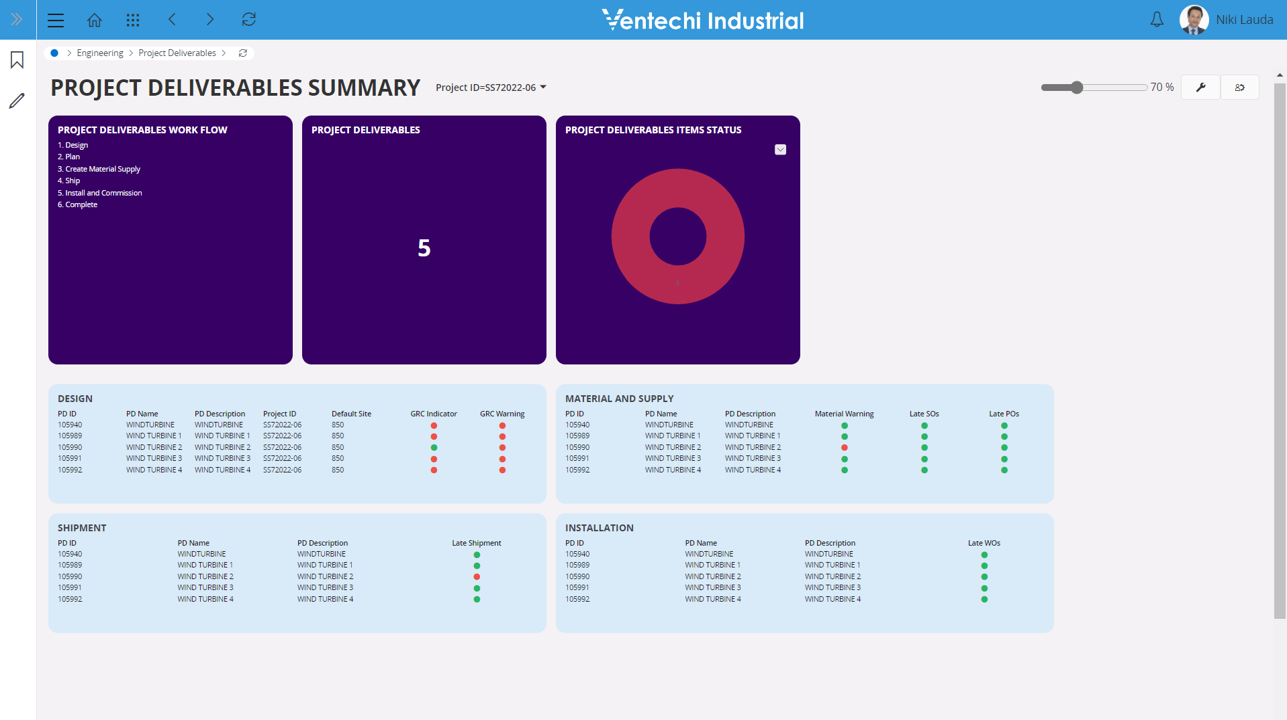Select the Project Deliverables breadcrumb
The width and height of the screenshot is (1287, 720).
177,53
